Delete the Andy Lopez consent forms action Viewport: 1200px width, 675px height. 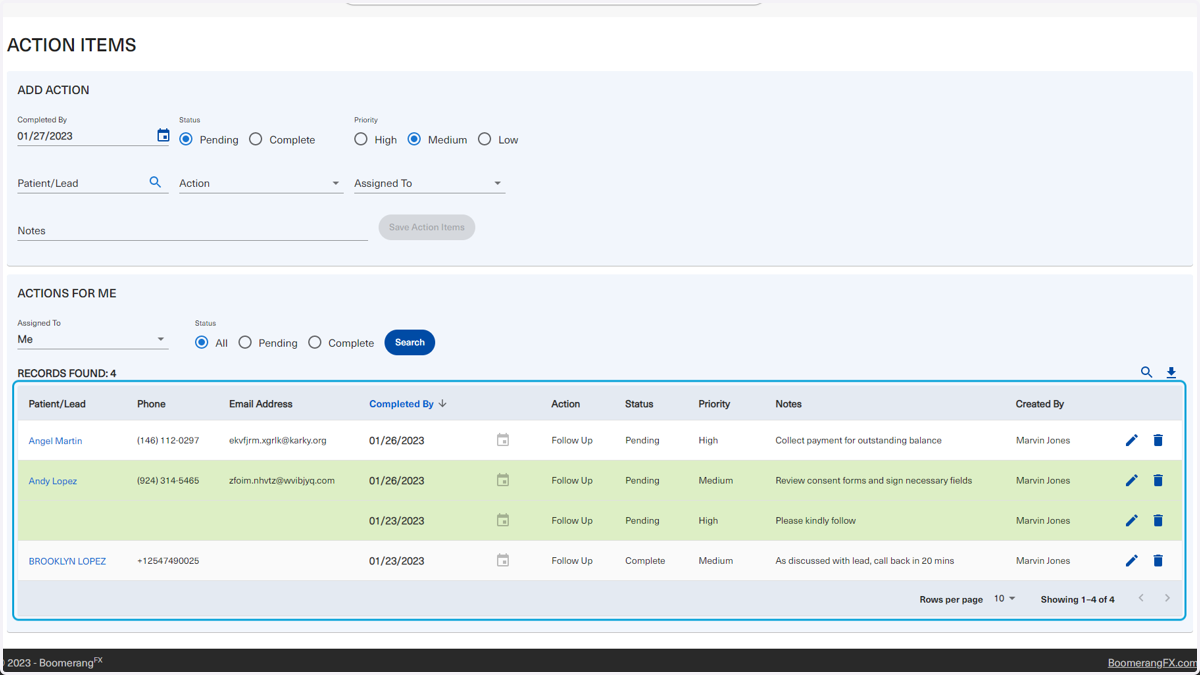[x=1158, y=480]
